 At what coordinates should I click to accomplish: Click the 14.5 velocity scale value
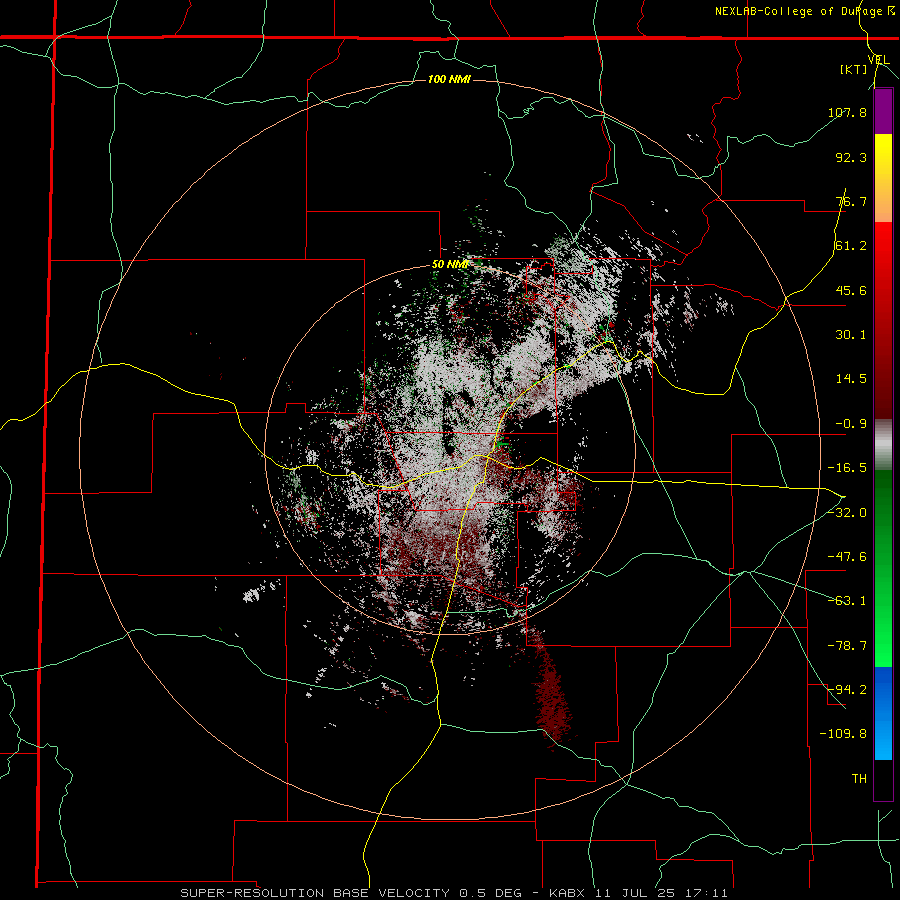pyautogui.click(x=851, y=379)
